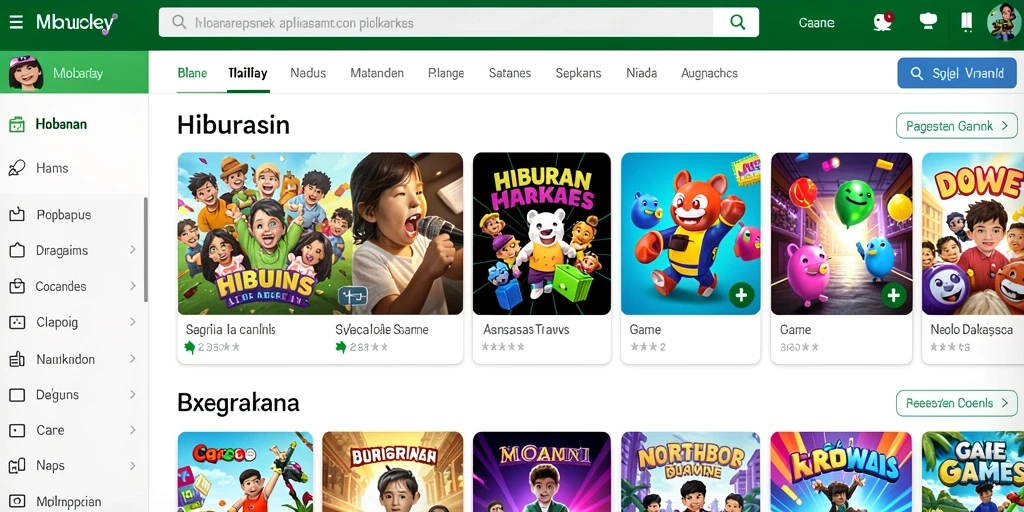Image resolution: width=1024 pixels, height=512 pixels.
Task: Open the hamburger menu in header
Action: pos(16,23)
